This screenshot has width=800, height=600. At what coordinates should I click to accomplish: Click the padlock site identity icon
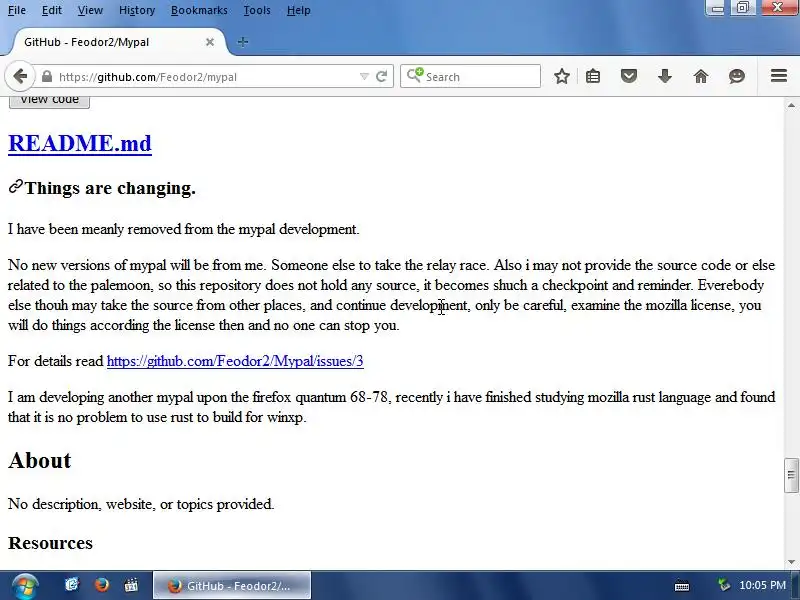(x=47, y=77)
